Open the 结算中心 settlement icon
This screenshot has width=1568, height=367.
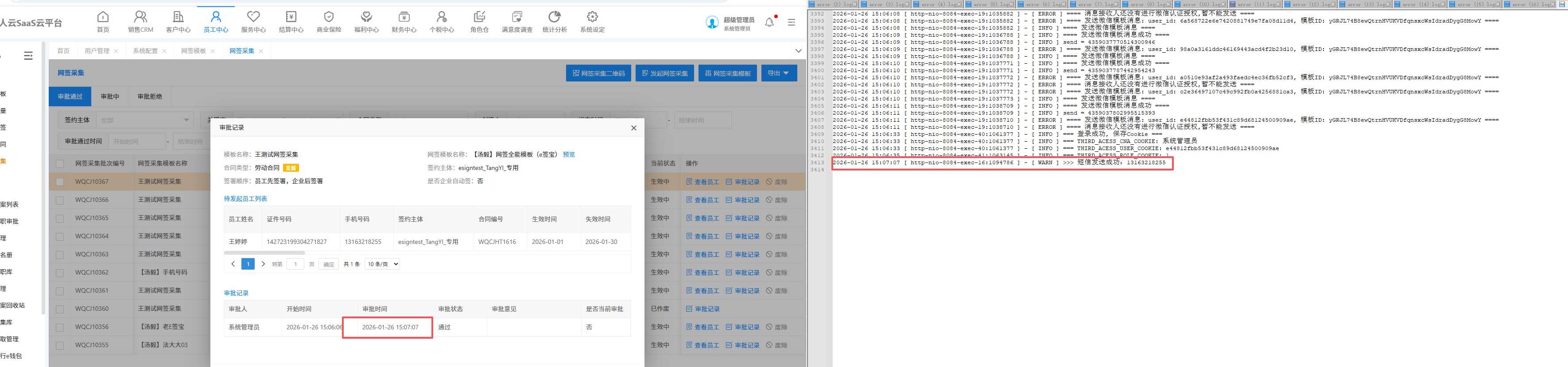tap(291, 17)
